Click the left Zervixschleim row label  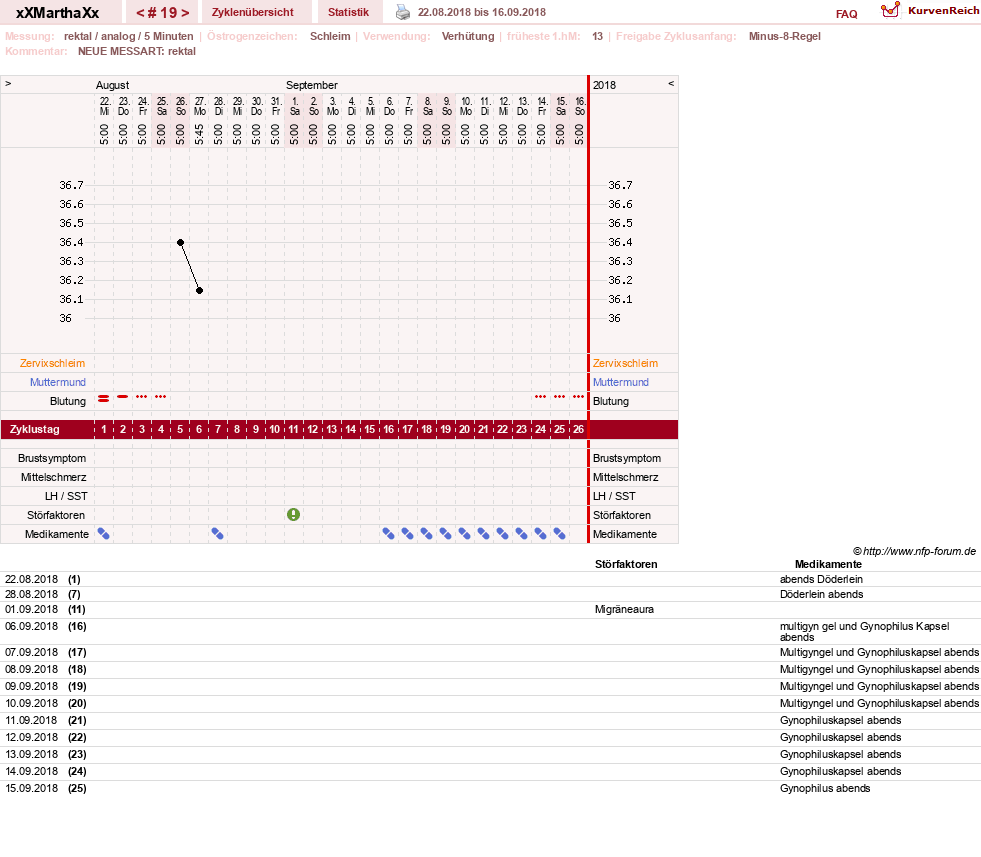[53, 363]
